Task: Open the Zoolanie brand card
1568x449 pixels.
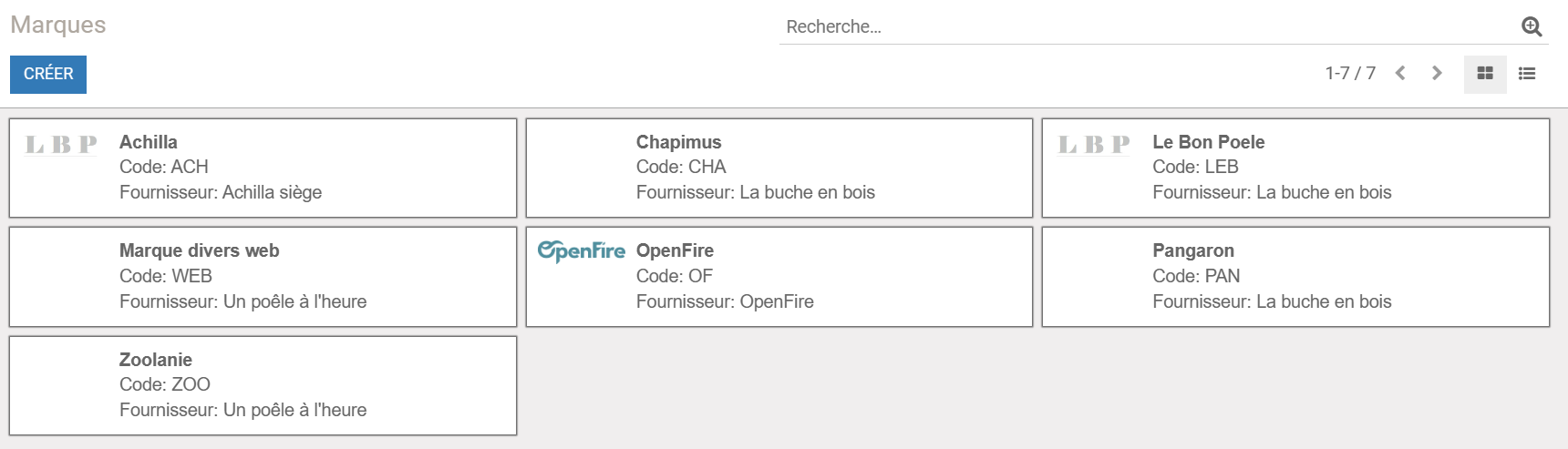Action: 263,385
